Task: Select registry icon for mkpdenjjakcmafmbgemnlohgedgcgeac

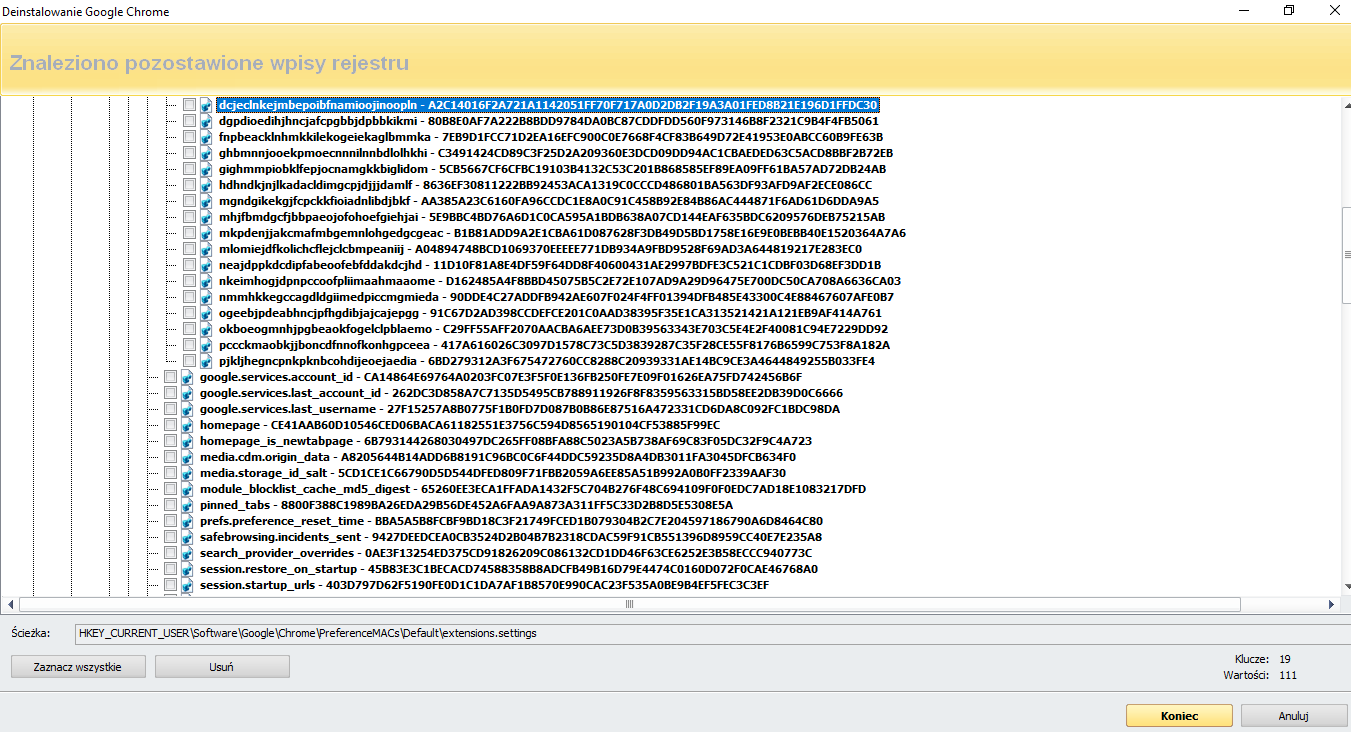Action: (x=206, y=233)
